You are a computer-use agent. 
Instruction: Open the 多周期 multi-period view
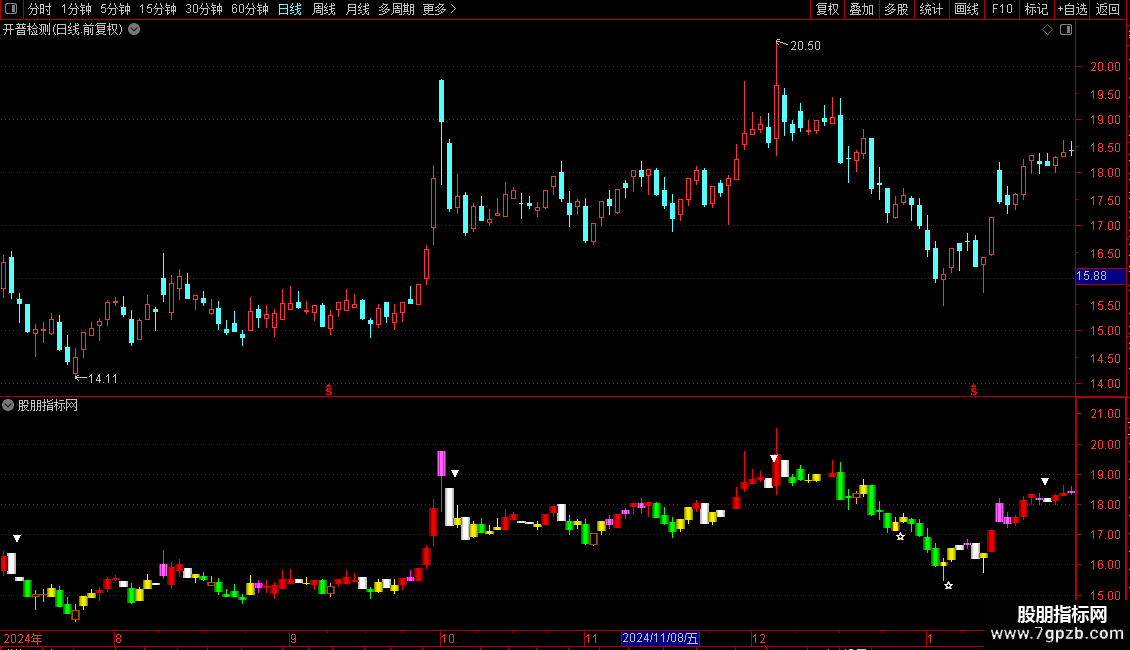click(396, 9)
